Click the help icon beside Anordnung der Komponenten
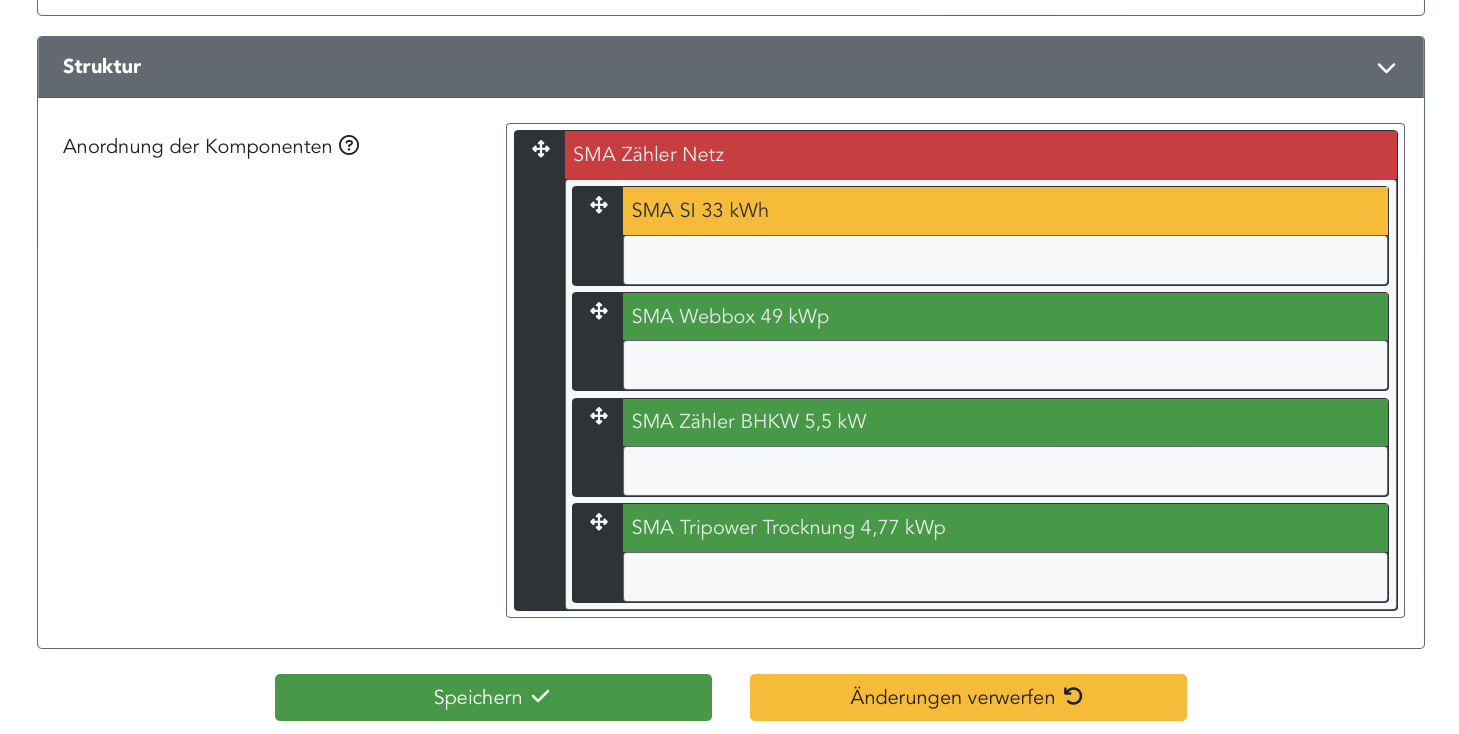The height and width of the screenshot is (734, 1459). (x=349, y=146)
